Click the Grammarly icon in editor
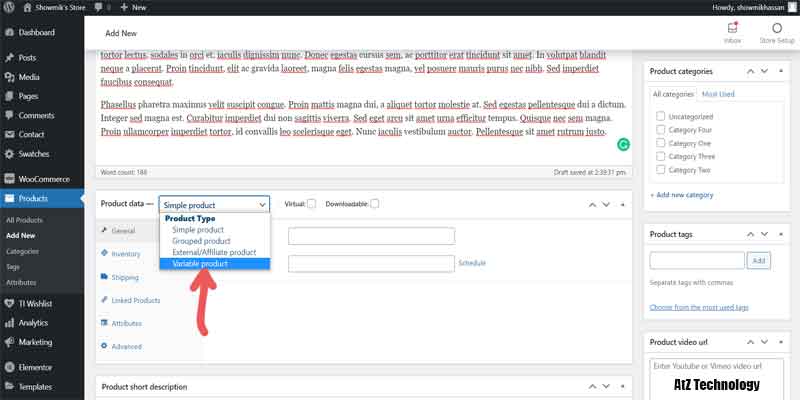Viewport: 800px width, 400px height. (623, 145)
